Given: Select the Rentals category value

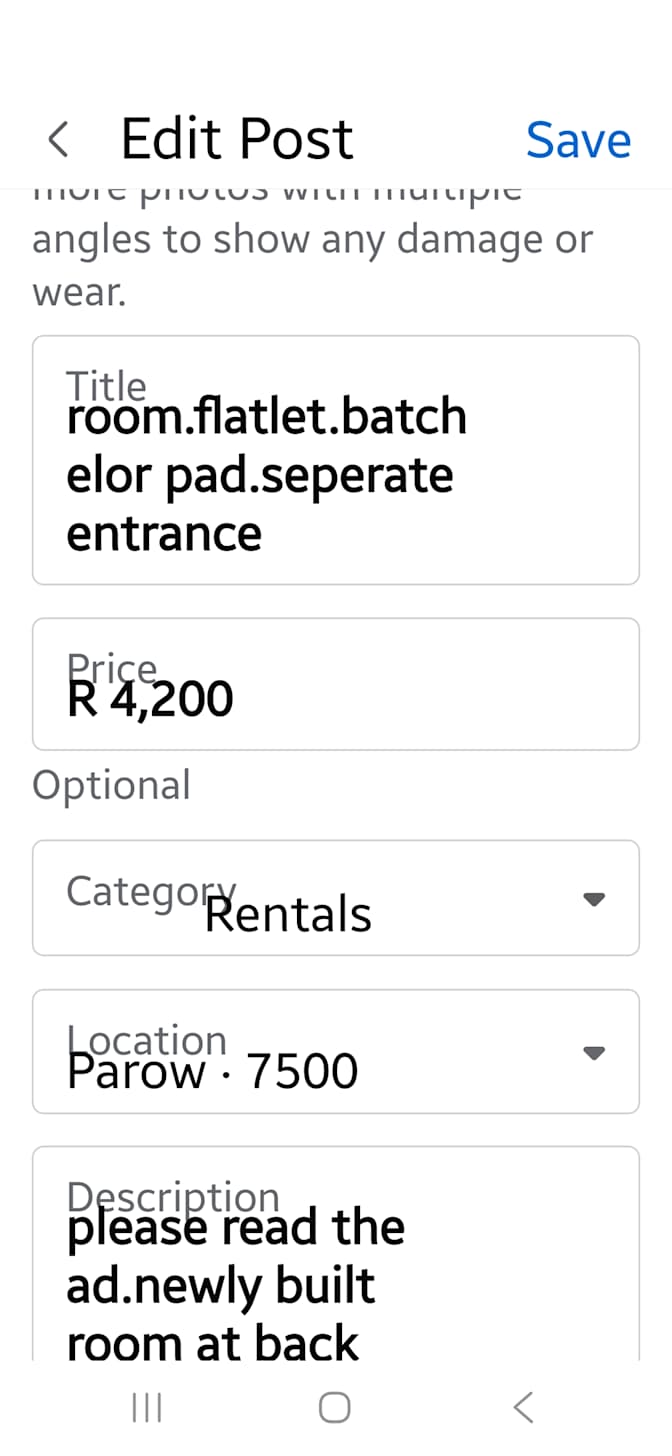Looking at the screenshot, I should (288, 914).
